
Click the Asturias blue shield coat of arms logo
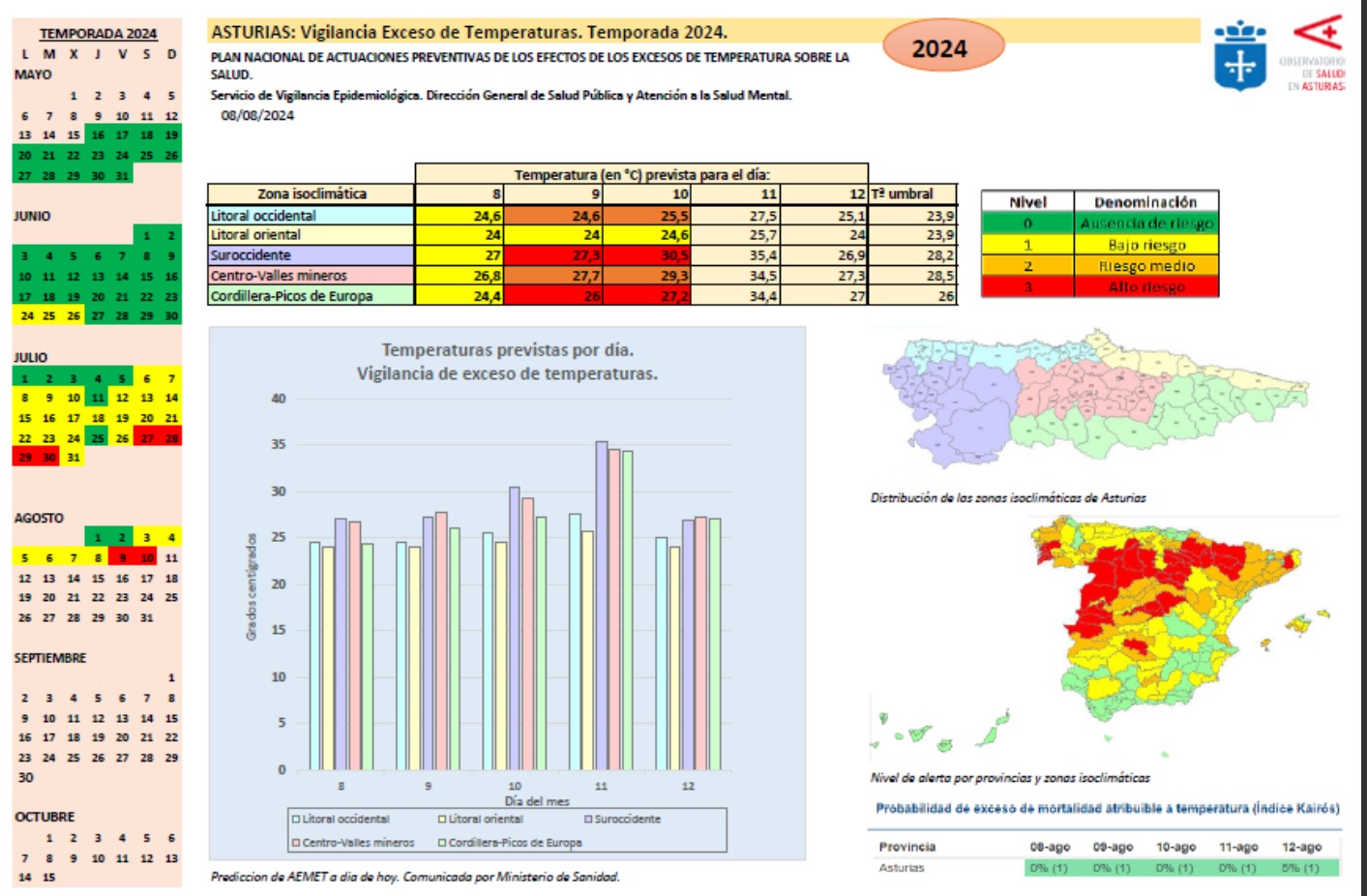[1239, 57]
